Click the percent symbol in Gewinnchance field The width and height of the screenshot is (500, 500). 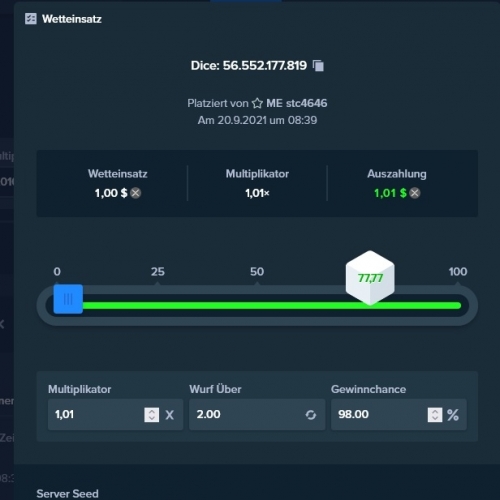pyautogui.click(x=453, y=415)
